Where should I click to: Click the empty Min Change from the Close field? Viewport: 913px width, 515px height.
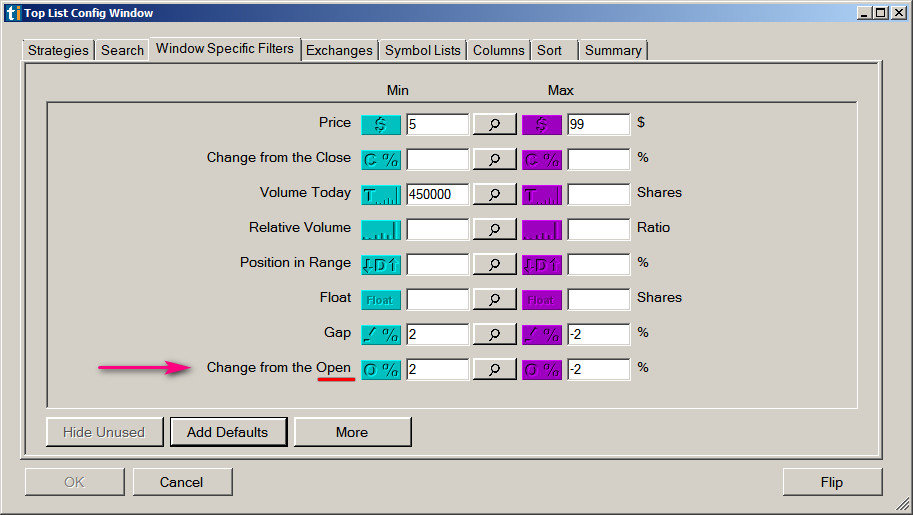437,159
